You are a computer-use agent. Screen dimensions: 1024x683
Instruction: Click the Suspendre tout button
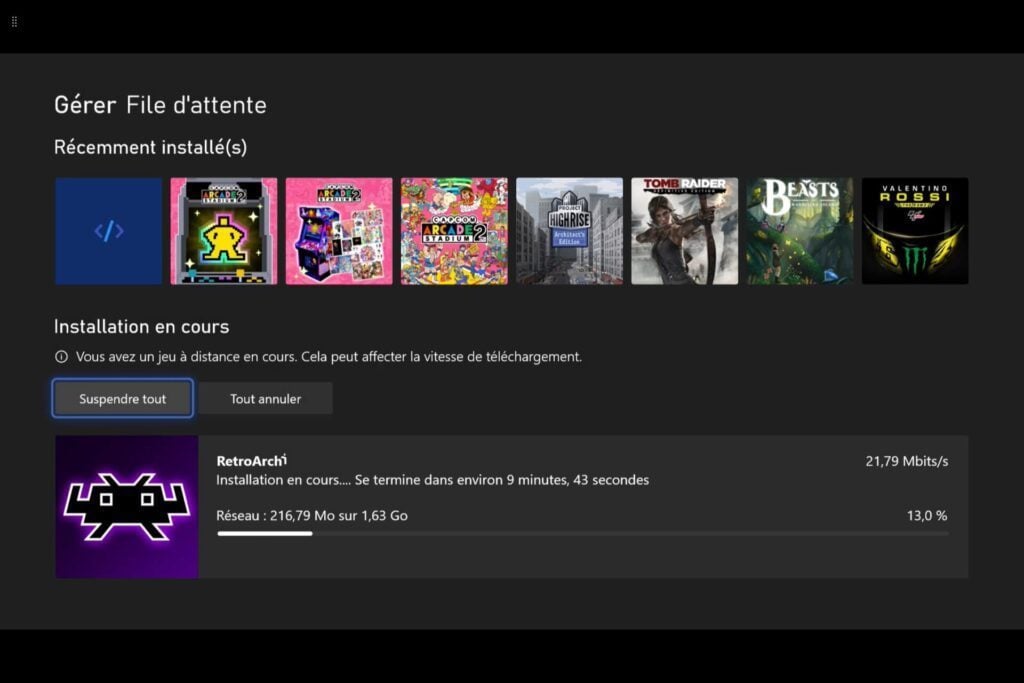point(123,398)
